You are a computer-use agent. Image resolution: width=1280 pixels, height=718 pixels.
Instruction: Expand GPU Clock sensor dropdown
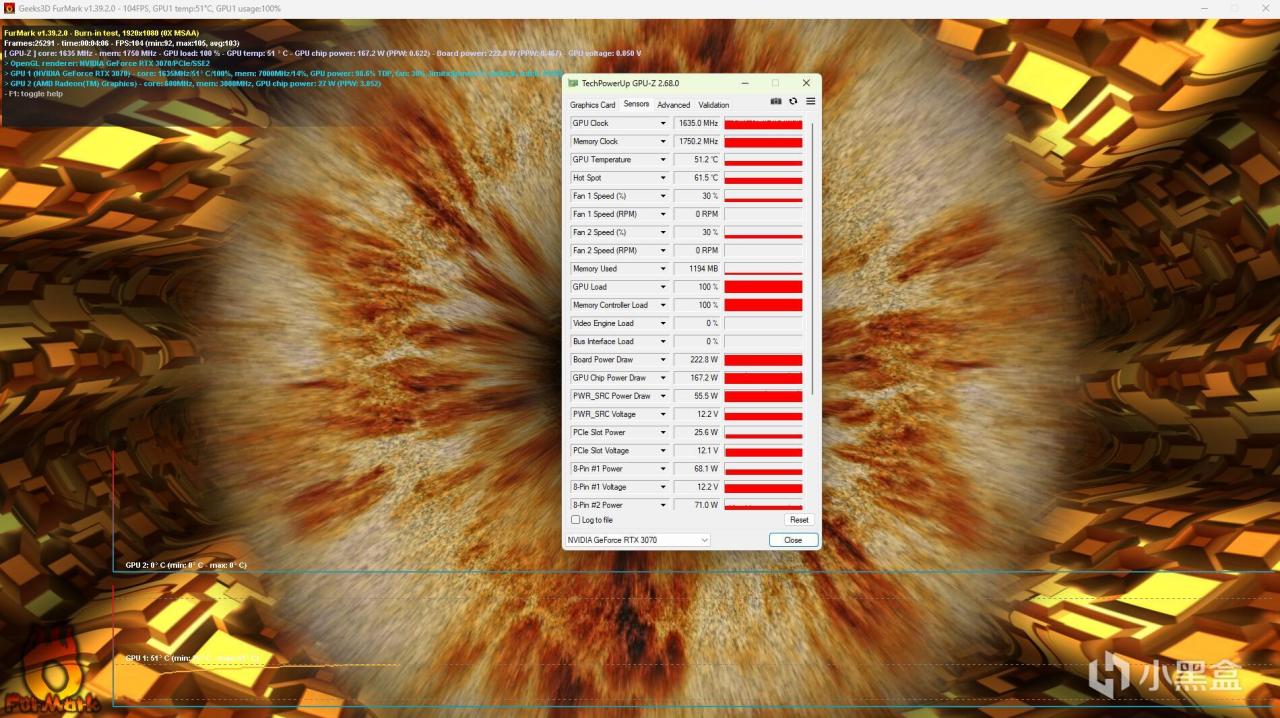click(x=662, y=124)
